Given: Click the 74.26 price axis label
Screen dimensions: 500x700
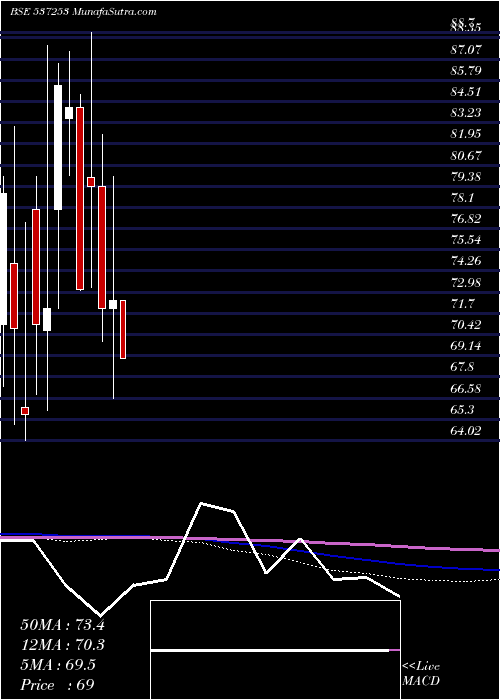Looking at the screenshot, I should pyautogui.click(x=466, y=261).
